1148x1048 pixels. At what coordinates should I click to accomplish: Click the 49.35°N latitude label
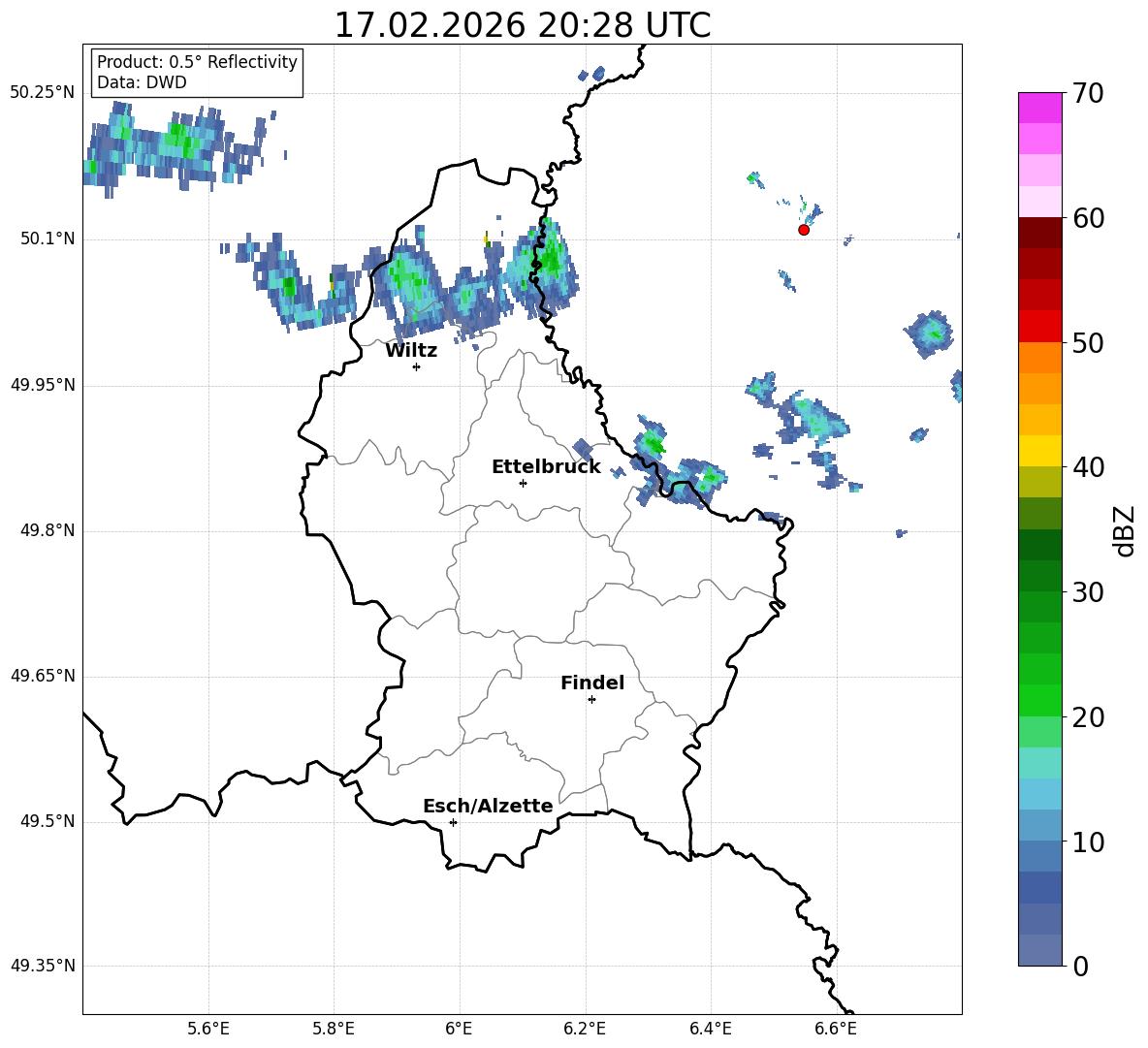pyautogui.click(x=43, y=966)
